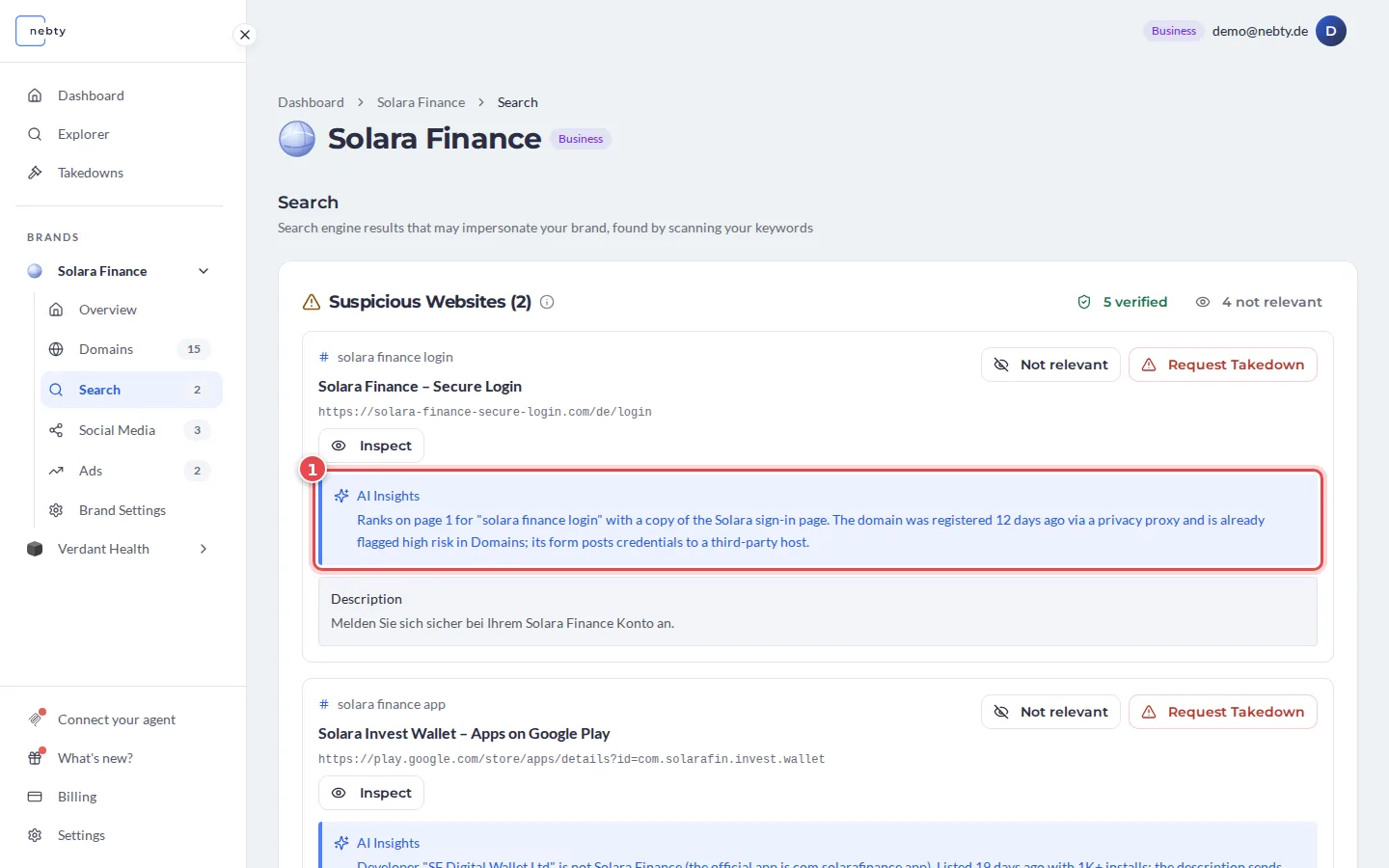Inspect the Solara Invest Wallet result
The width and height of the screenshot is (1389, 868).
(371, 793)
